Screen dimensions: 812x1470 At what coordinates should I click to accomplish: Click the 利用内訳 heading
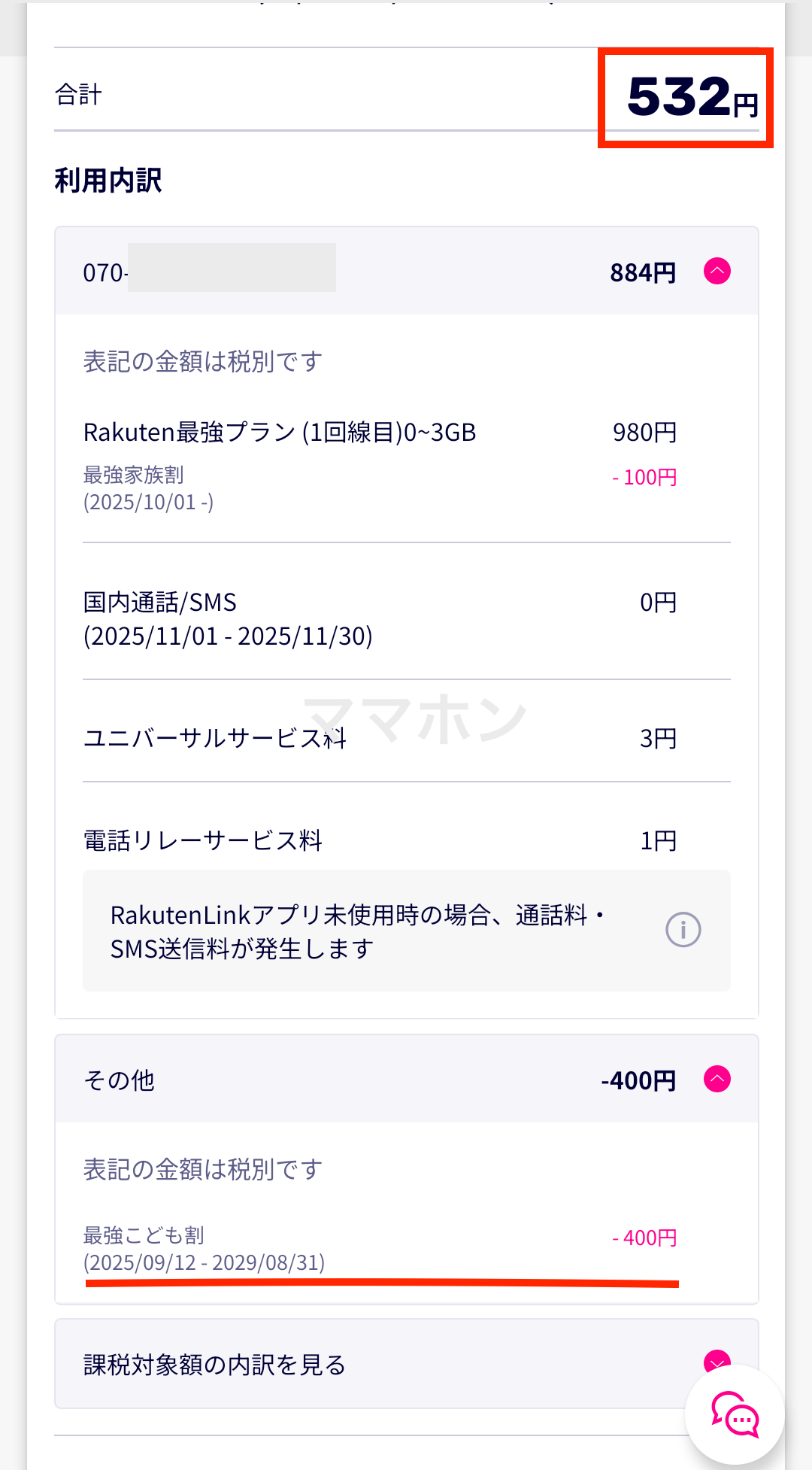[108, 181]
